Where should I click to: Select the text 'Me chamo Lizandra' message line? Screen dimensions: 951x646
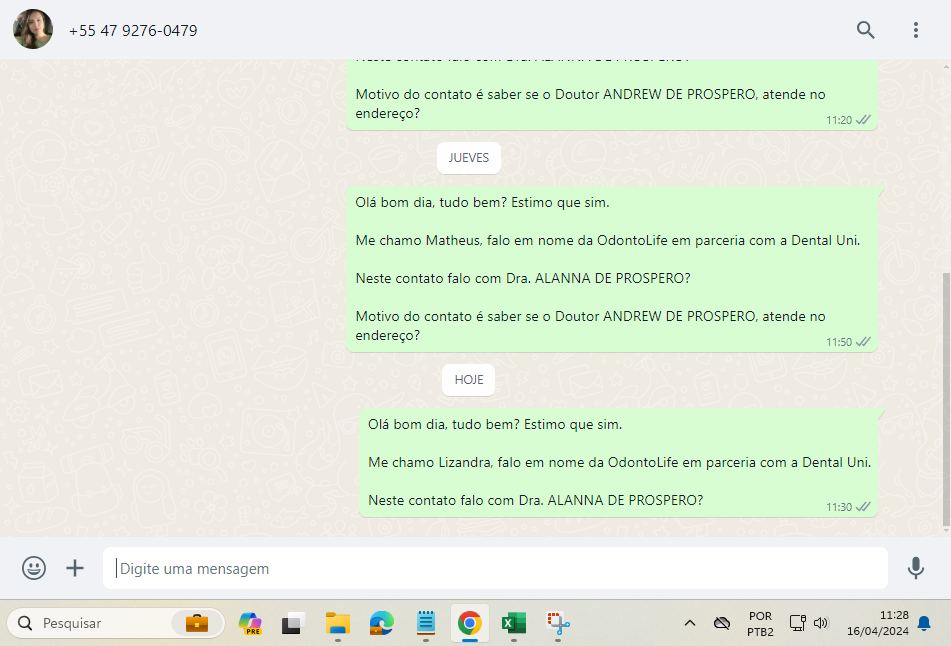point(619,462)
